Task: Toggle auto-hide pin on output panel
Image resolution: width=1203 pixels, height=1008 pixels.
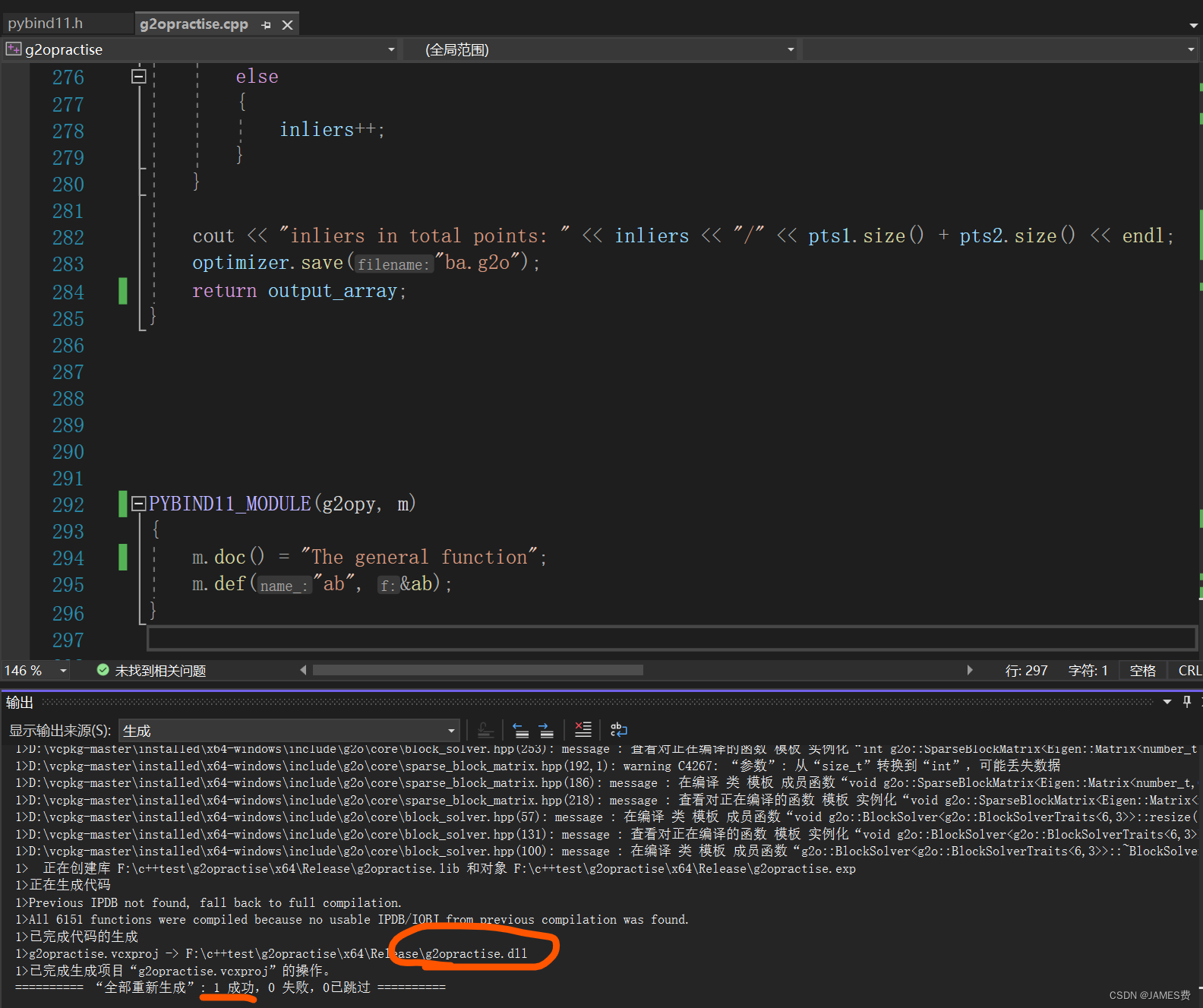Action: pyautogui.click(x=1187, y=702)
